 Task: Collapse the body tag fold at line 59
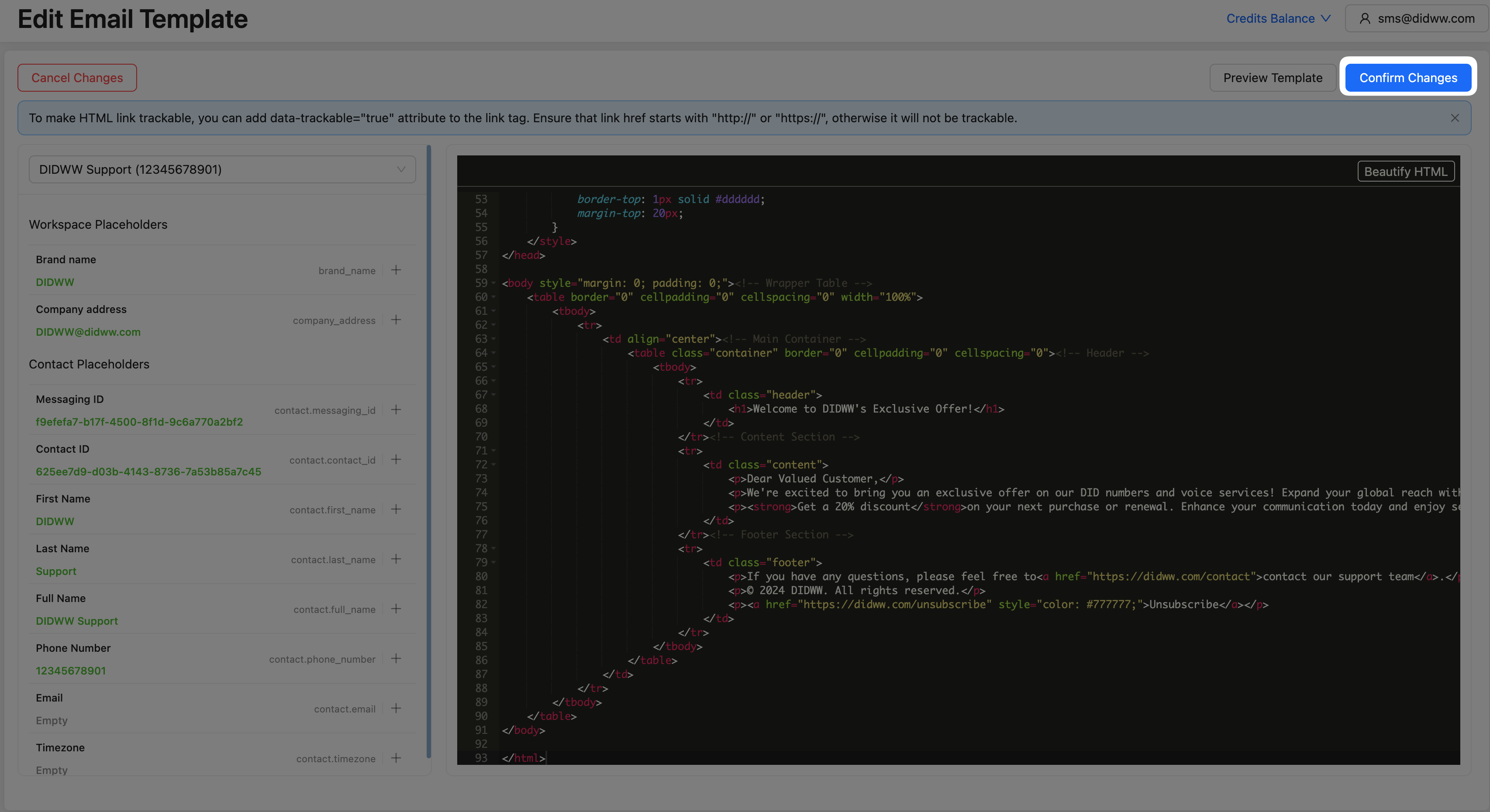click(493, 283)
